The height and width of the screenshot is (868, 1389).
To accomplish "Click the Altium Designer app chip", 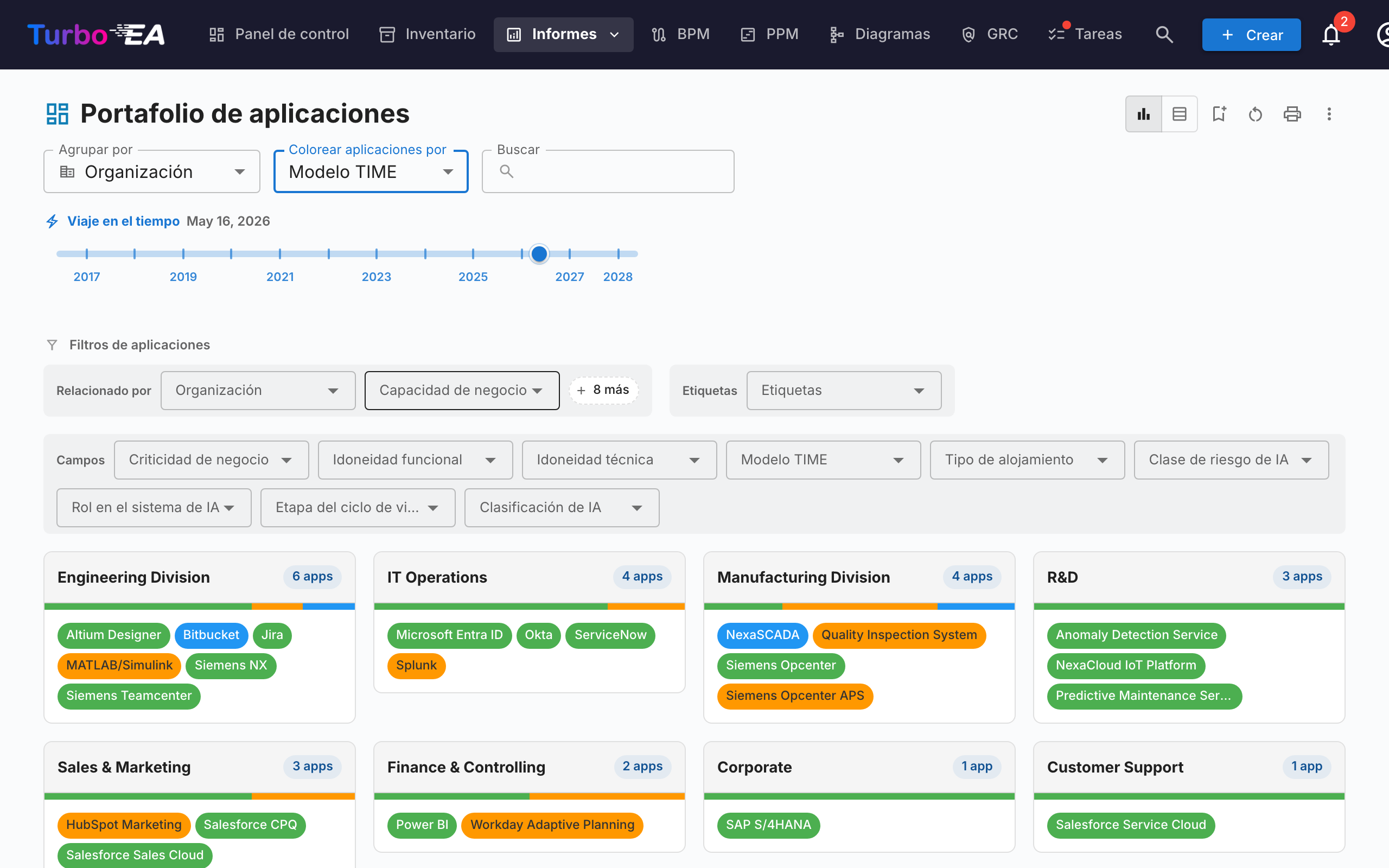I will coord(113,635).
